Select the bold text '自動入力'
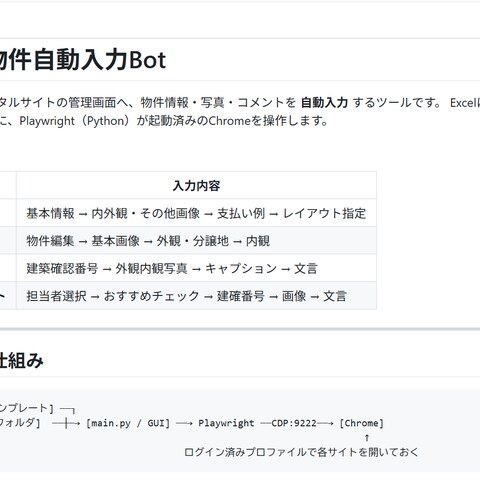 click(324, 103)
